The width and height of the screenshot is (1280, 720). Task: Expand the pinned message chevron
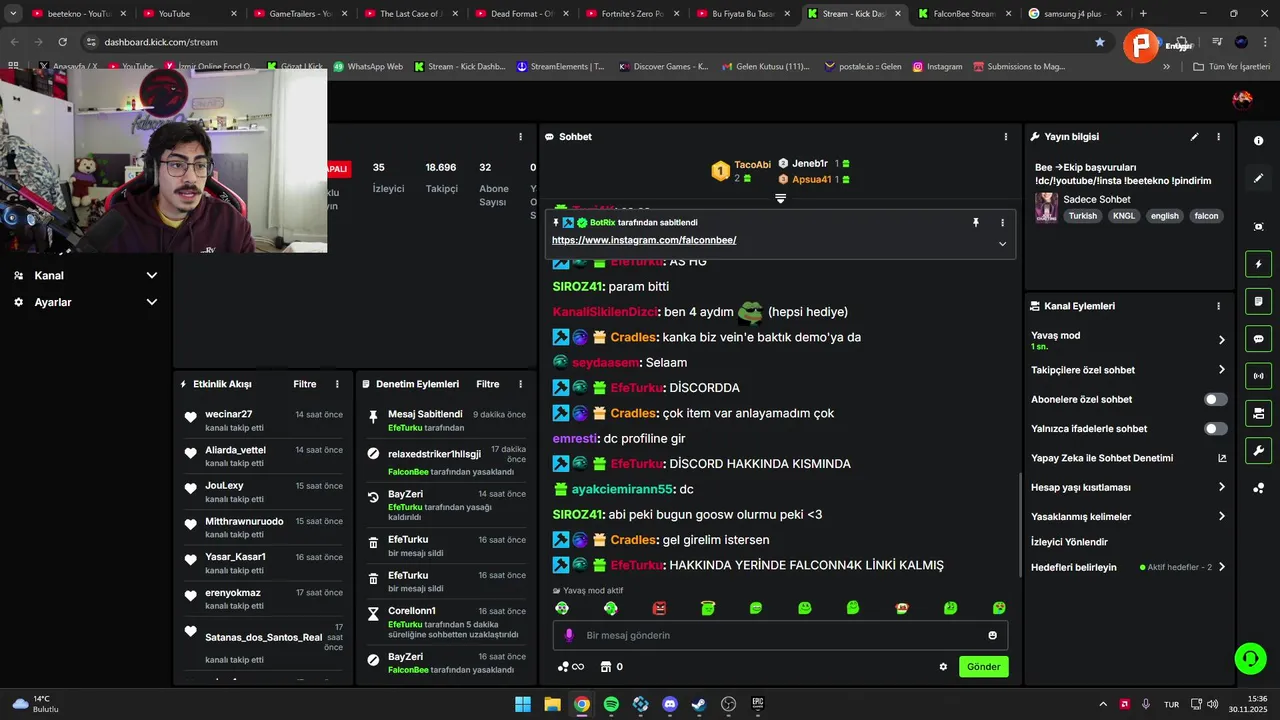point(1002,243)
